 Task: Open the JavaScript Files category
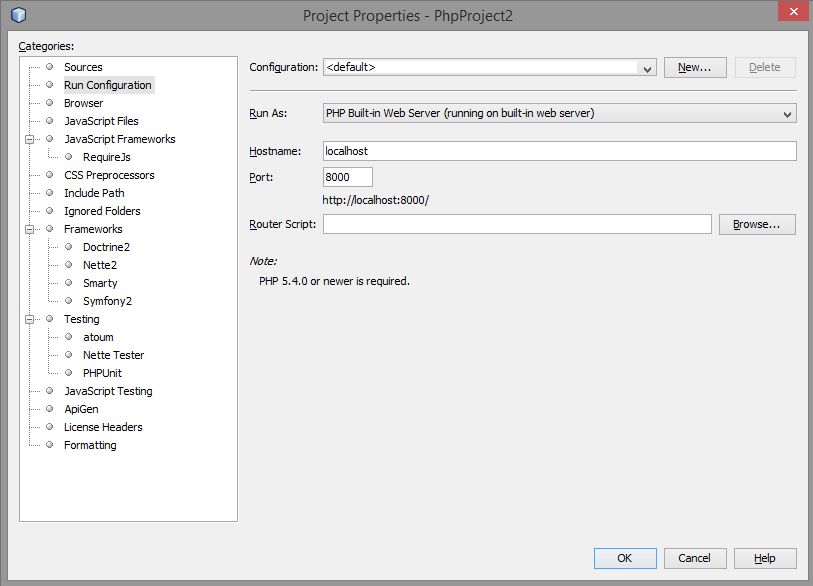101,121
